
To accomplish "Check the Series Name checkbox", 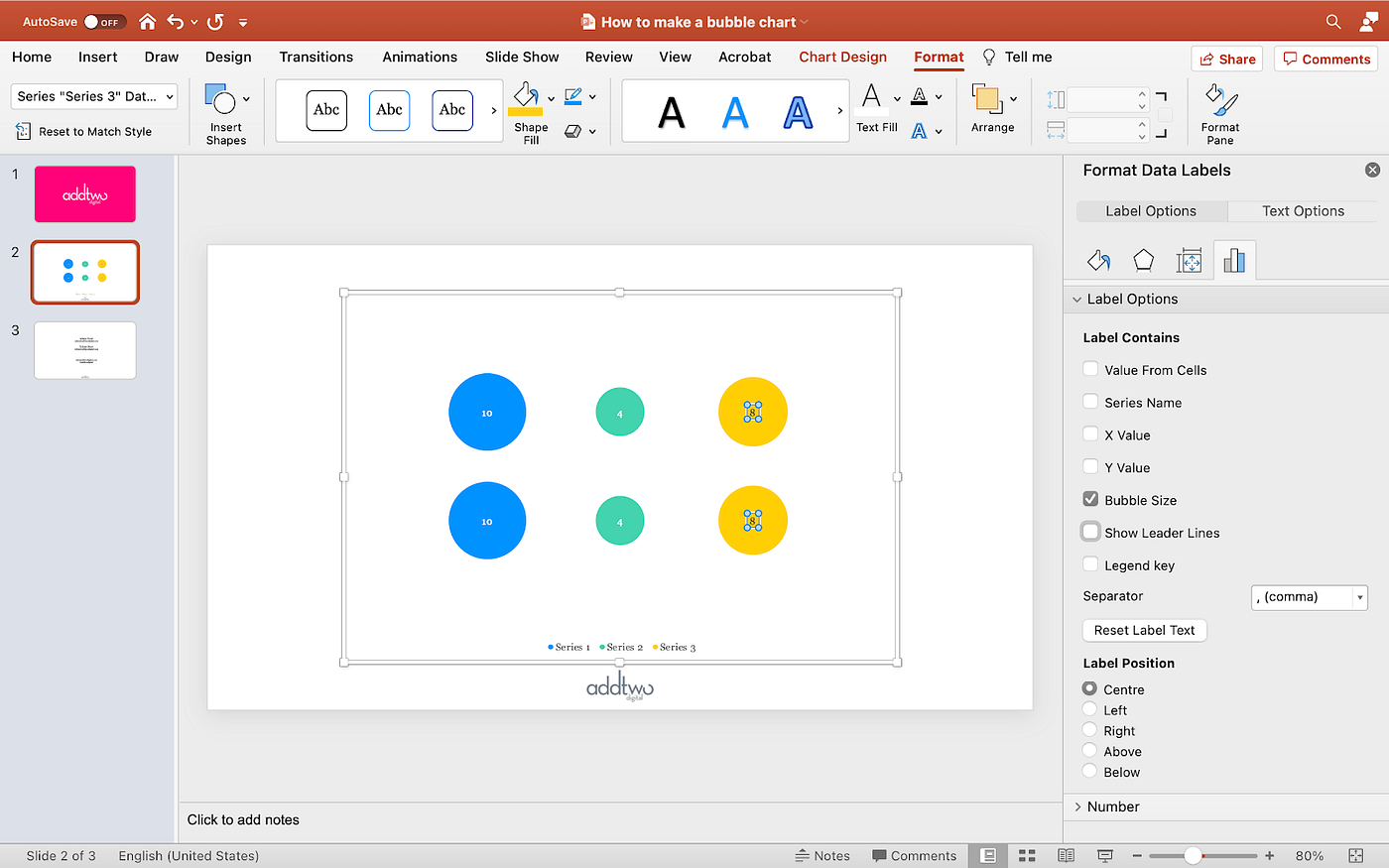I will 1089,402.
